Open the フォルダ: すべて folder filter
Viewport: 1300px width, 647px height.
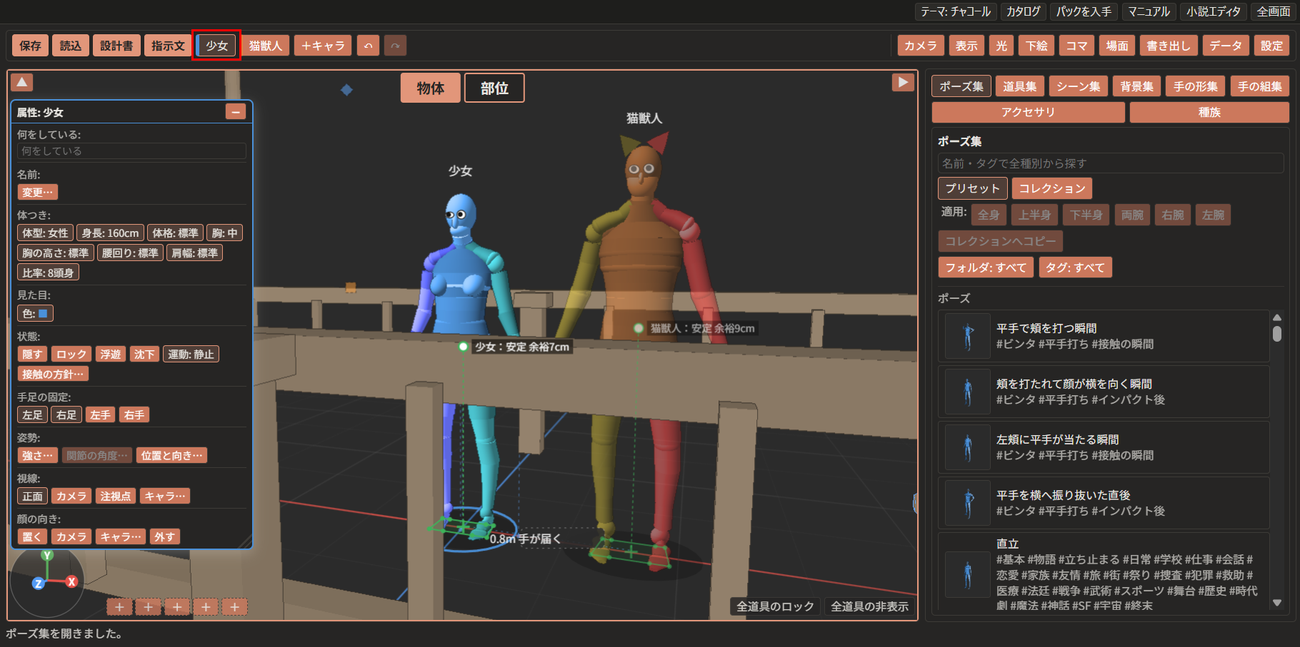(986, 268)
